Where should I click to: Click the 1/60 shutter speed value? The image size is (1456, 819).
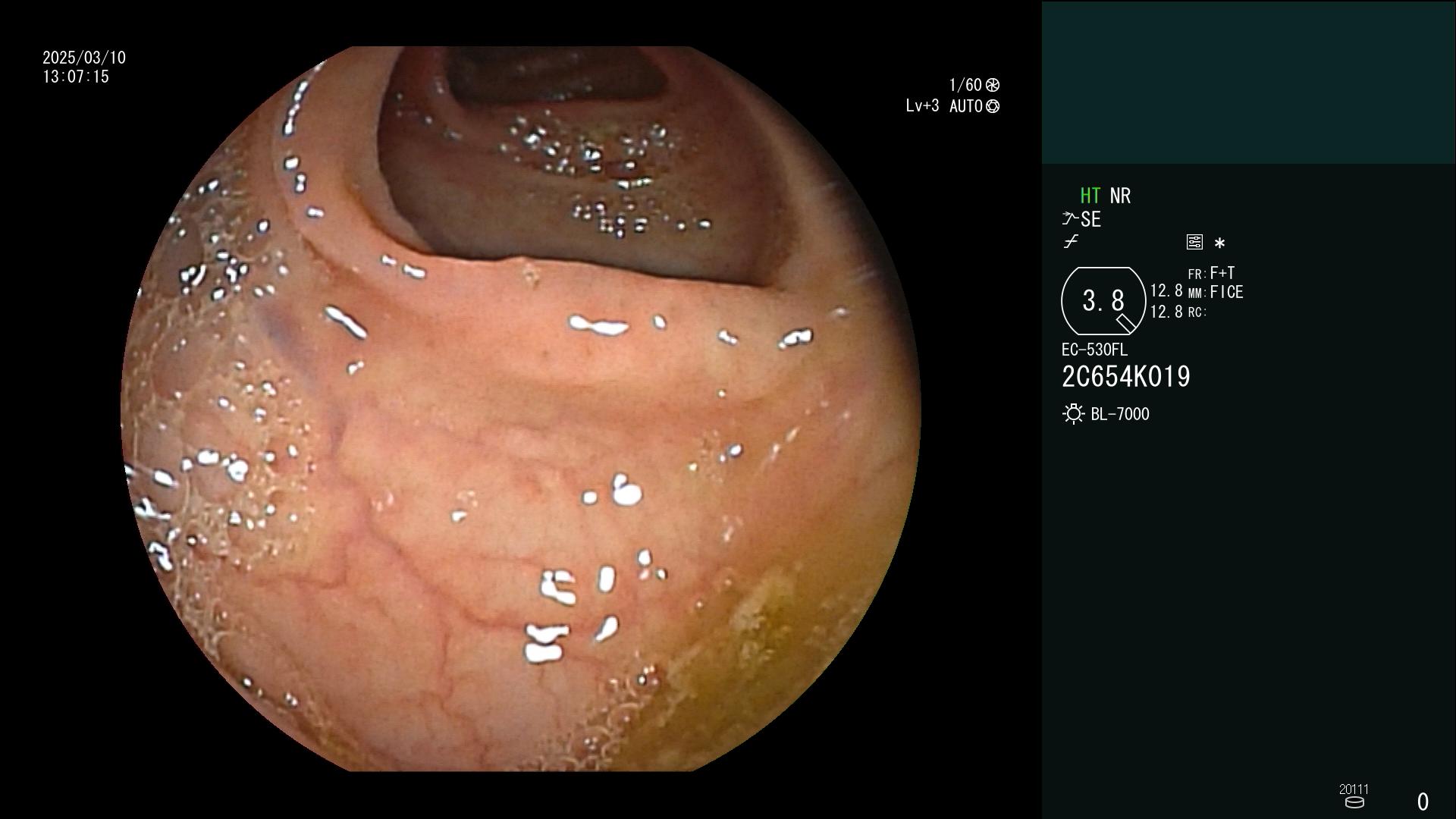point(965,85)
